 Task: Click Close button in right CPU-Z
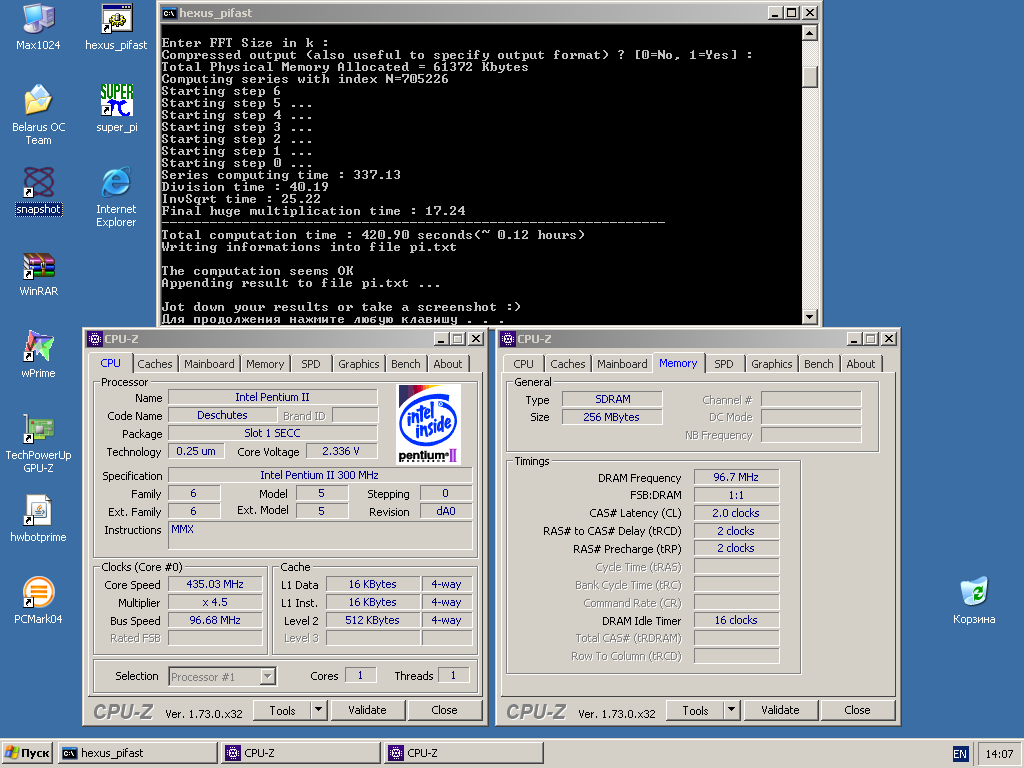click(857, 710)
